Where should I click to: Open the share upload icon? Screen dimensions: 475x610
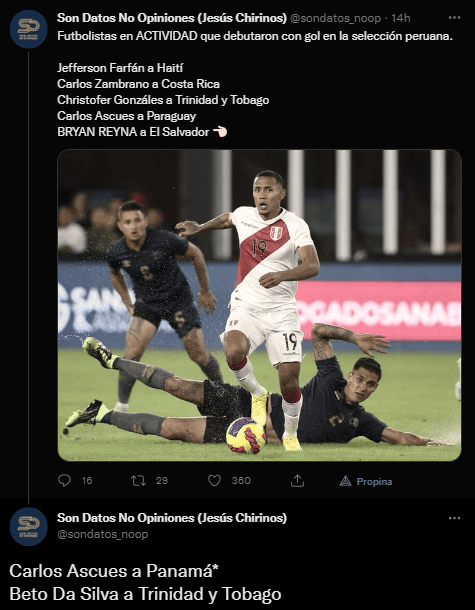pyautogui.click(x=297, y=481)
